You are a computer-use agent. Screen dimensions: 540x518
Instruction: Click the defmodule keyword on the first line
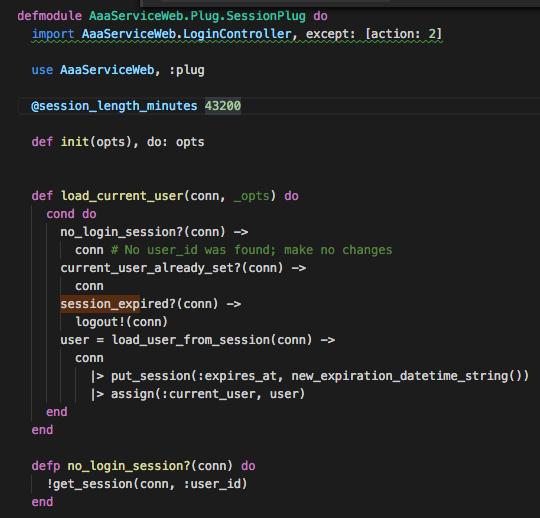(x=50, y=16)
